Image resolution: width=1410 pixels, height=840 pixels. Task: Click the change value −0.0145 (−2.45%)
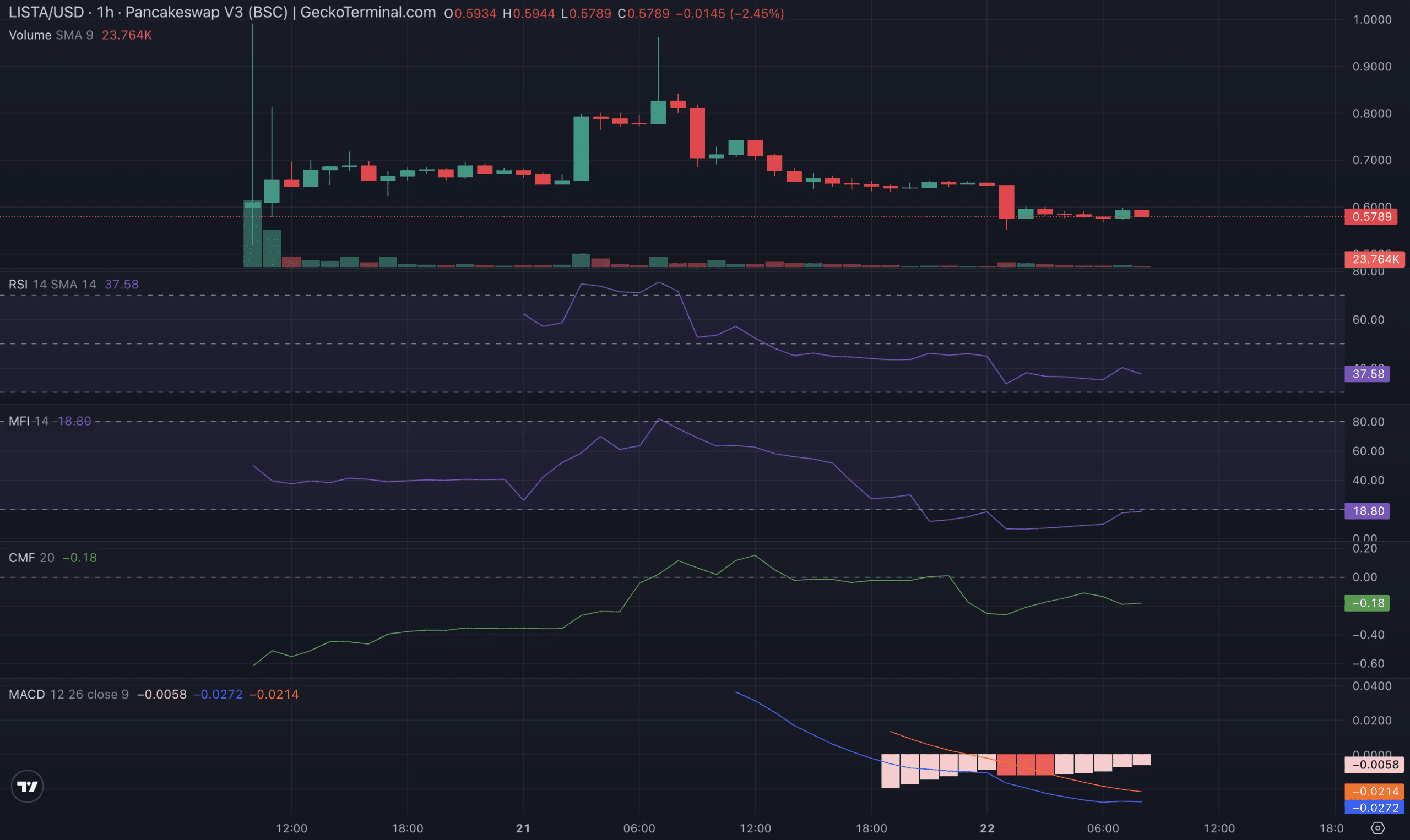(x=730, y=13)
